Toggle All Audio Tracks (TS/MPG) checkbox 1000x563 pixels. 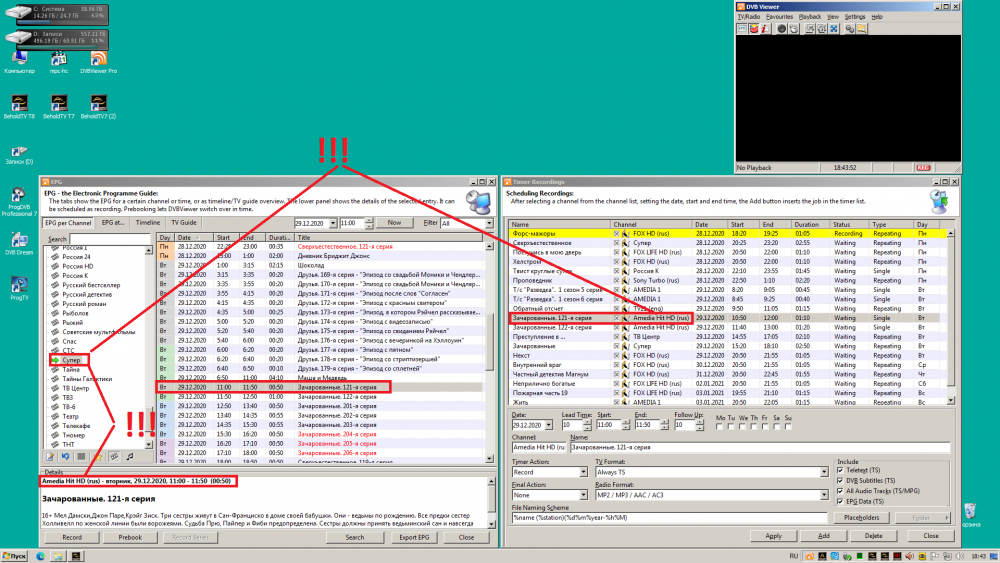click(838, 489)
